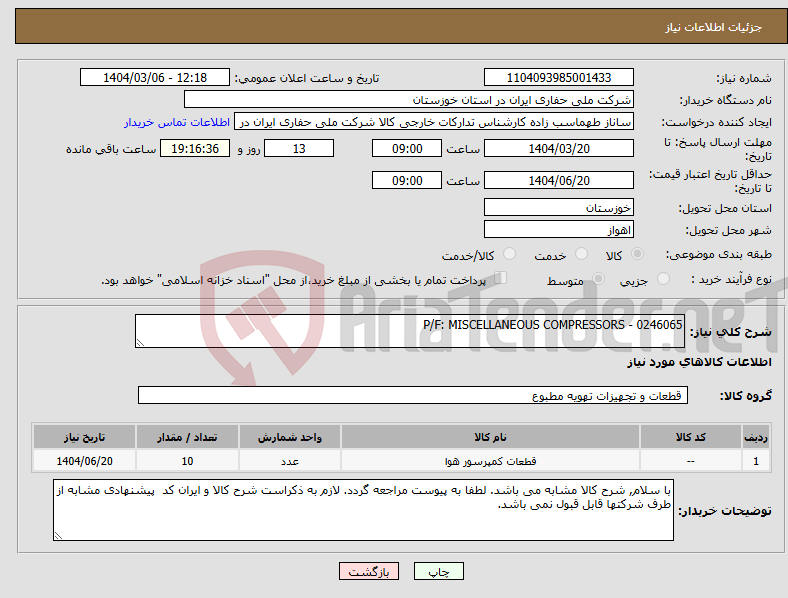Click the table date cell 1404/06/20
The image size is (788, 598).
point(84,461)
